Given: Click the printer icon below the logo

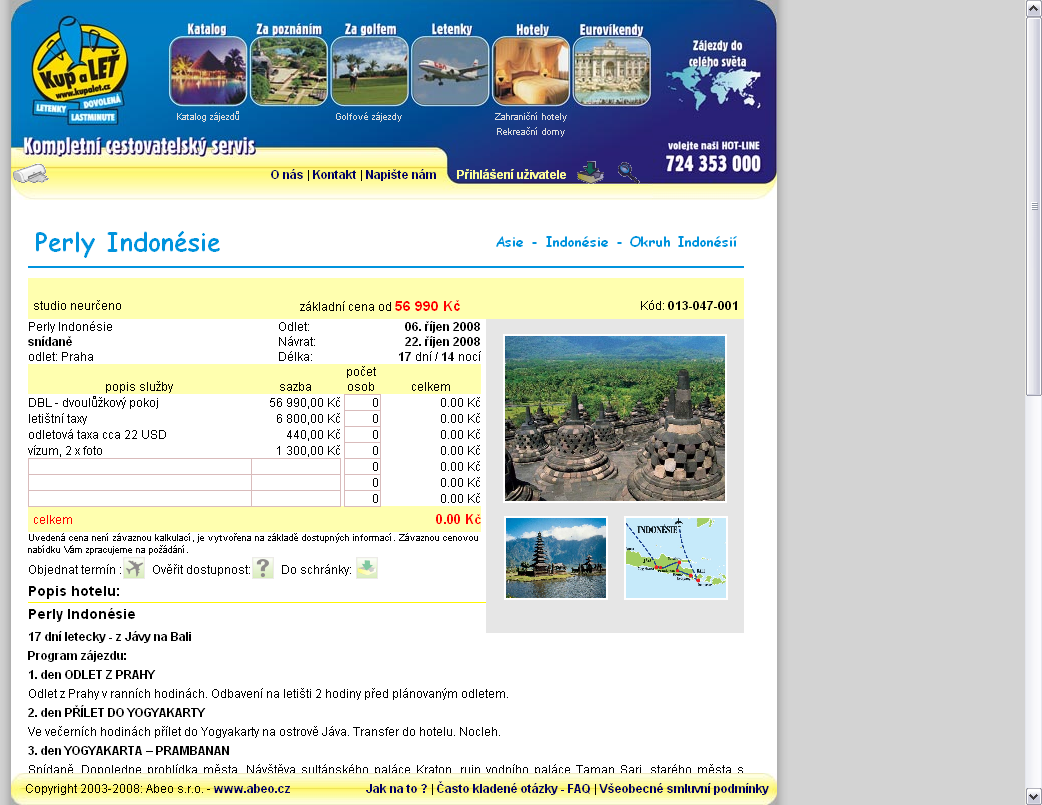Looking at the screenshot, I should point(30,175).
